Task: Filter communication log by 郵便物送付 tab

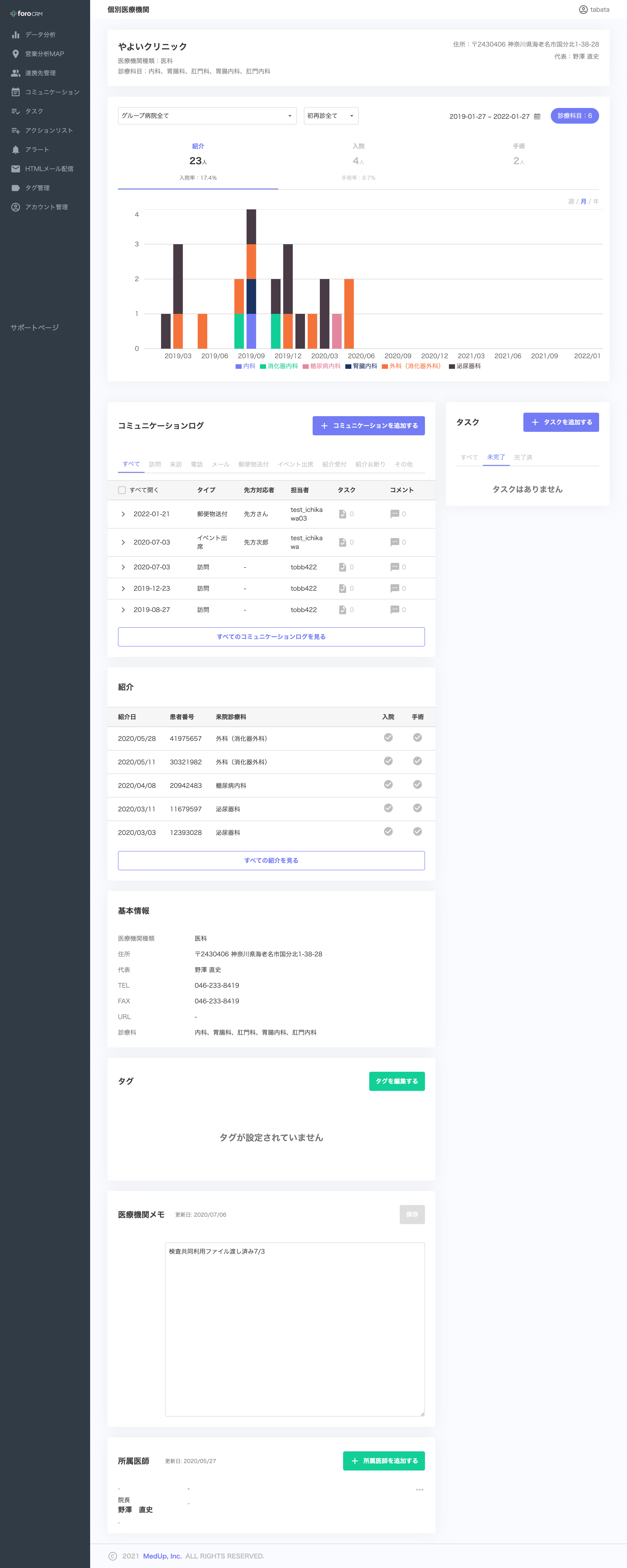Action: 253,464
